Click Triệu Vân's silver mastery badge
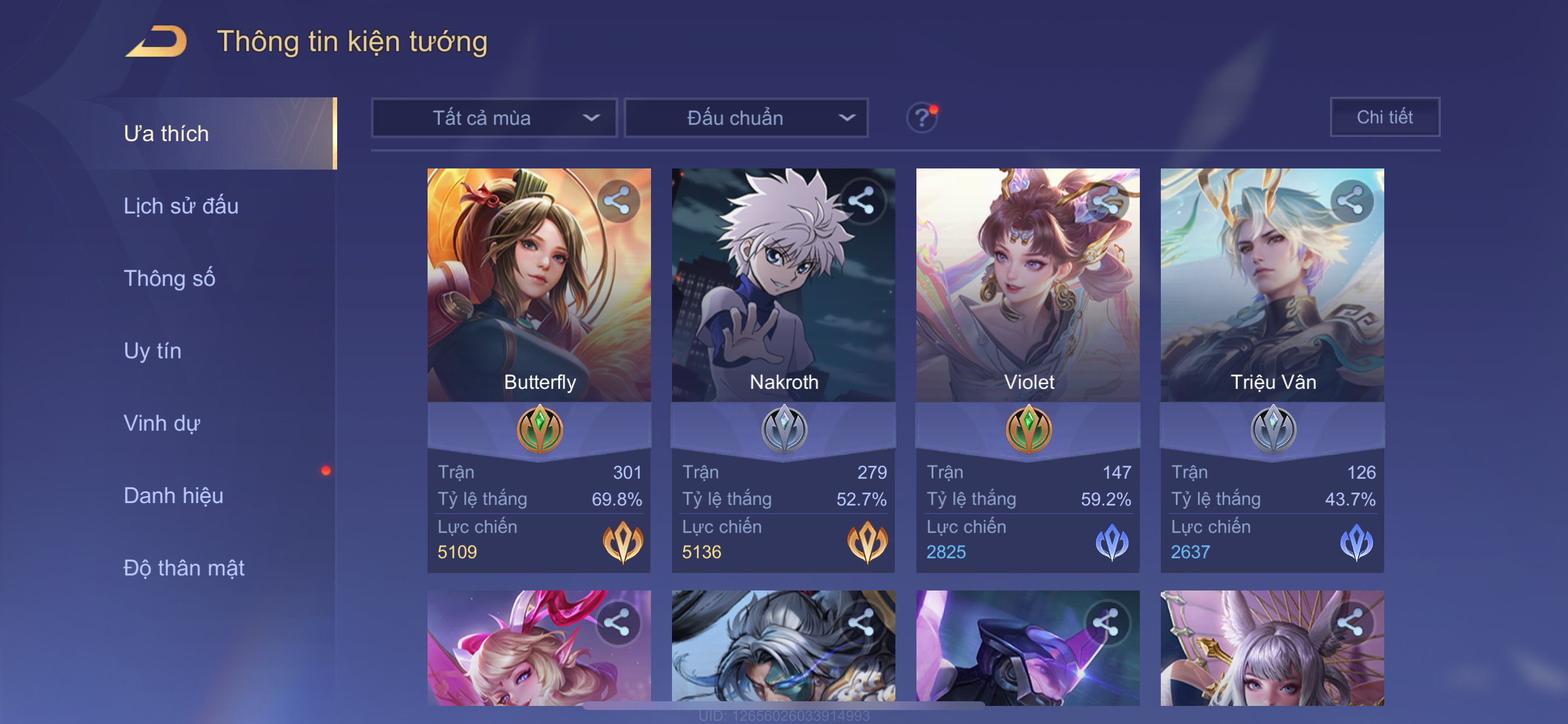 (1273, 429)
